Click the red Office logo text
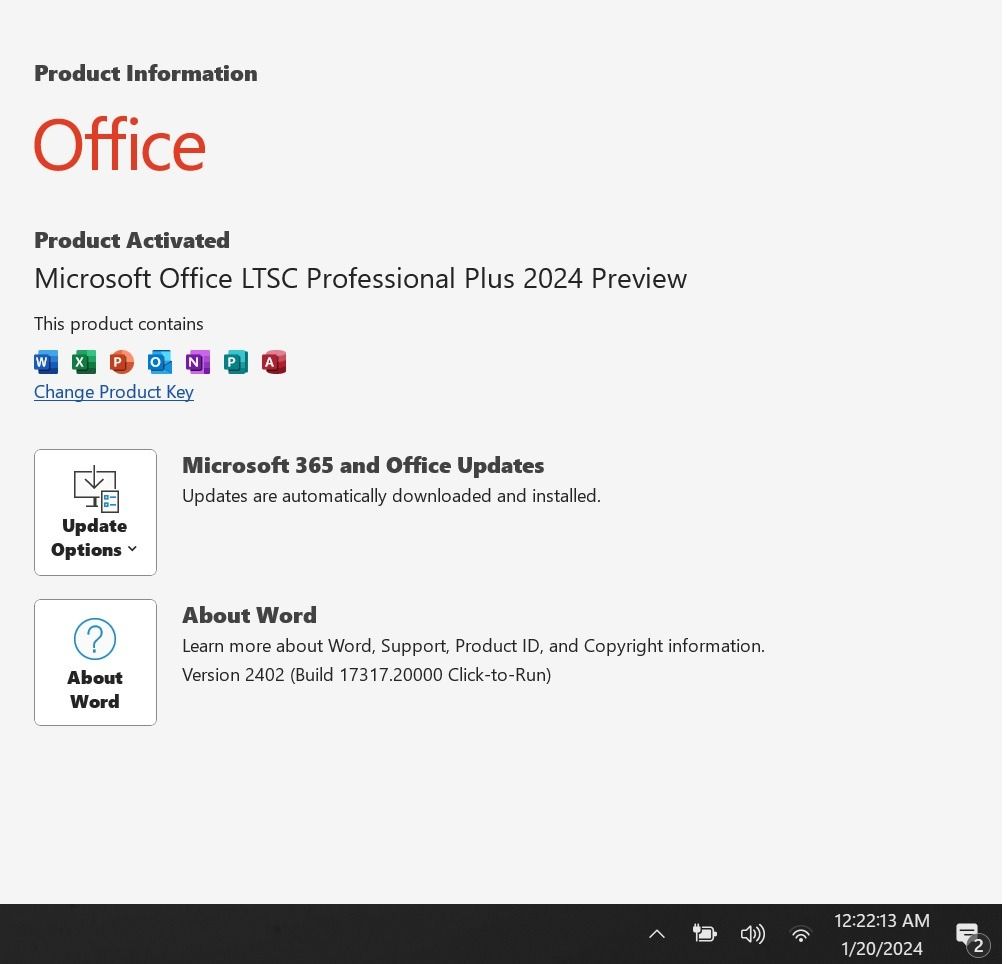This screenshot has width=1007, height=964. [x=119, y=145]
